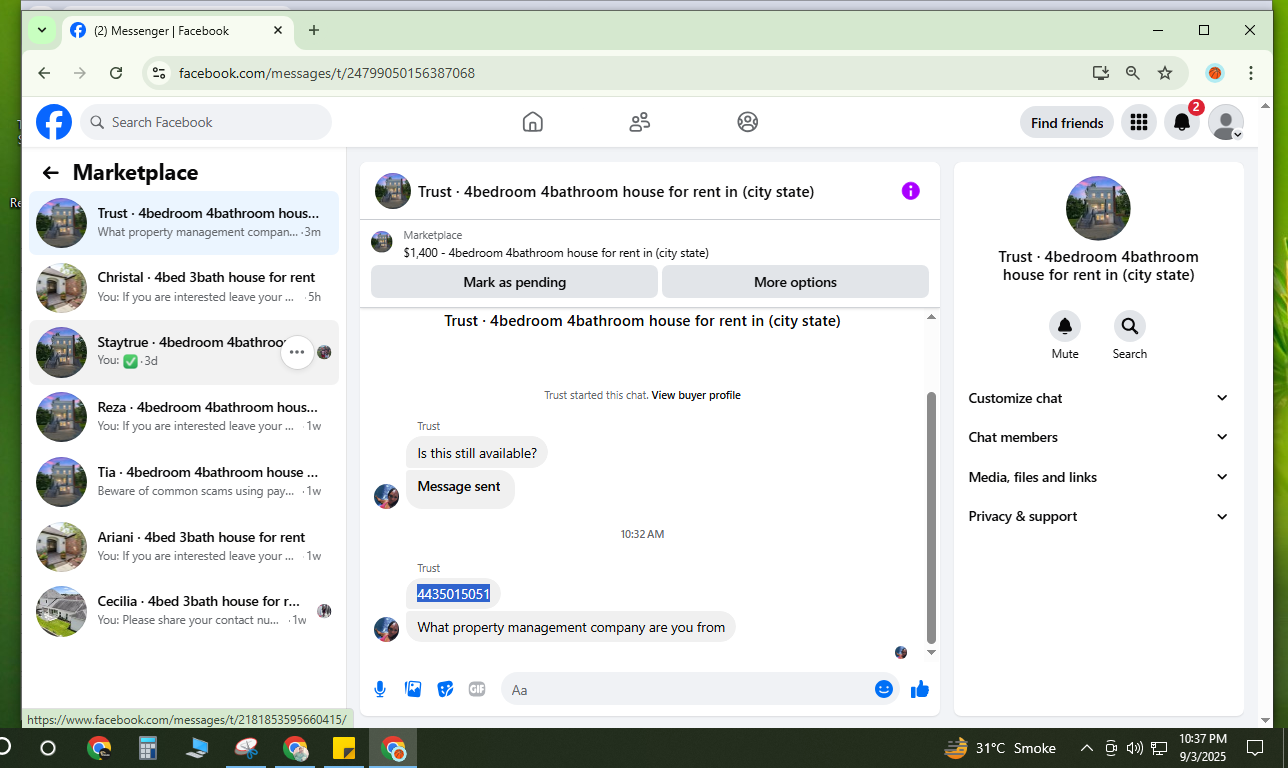Send a voice clip with microphone
The width and height of the screenshot is (1288, 768).
pos(381,689)
